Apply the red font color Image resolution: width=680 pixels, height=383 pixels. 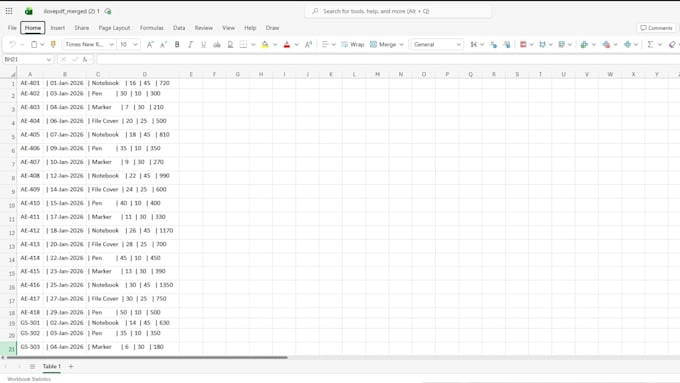point(287,44)
